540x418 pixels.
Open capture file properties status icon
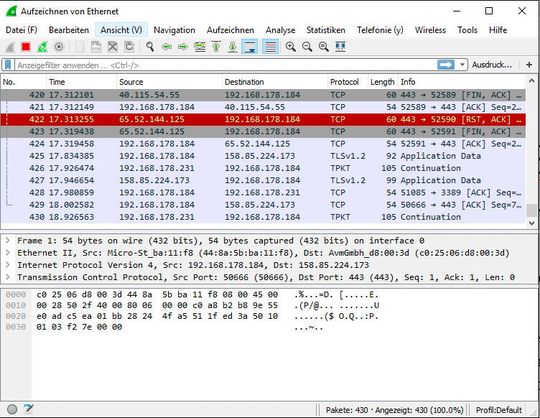point(29,409)
